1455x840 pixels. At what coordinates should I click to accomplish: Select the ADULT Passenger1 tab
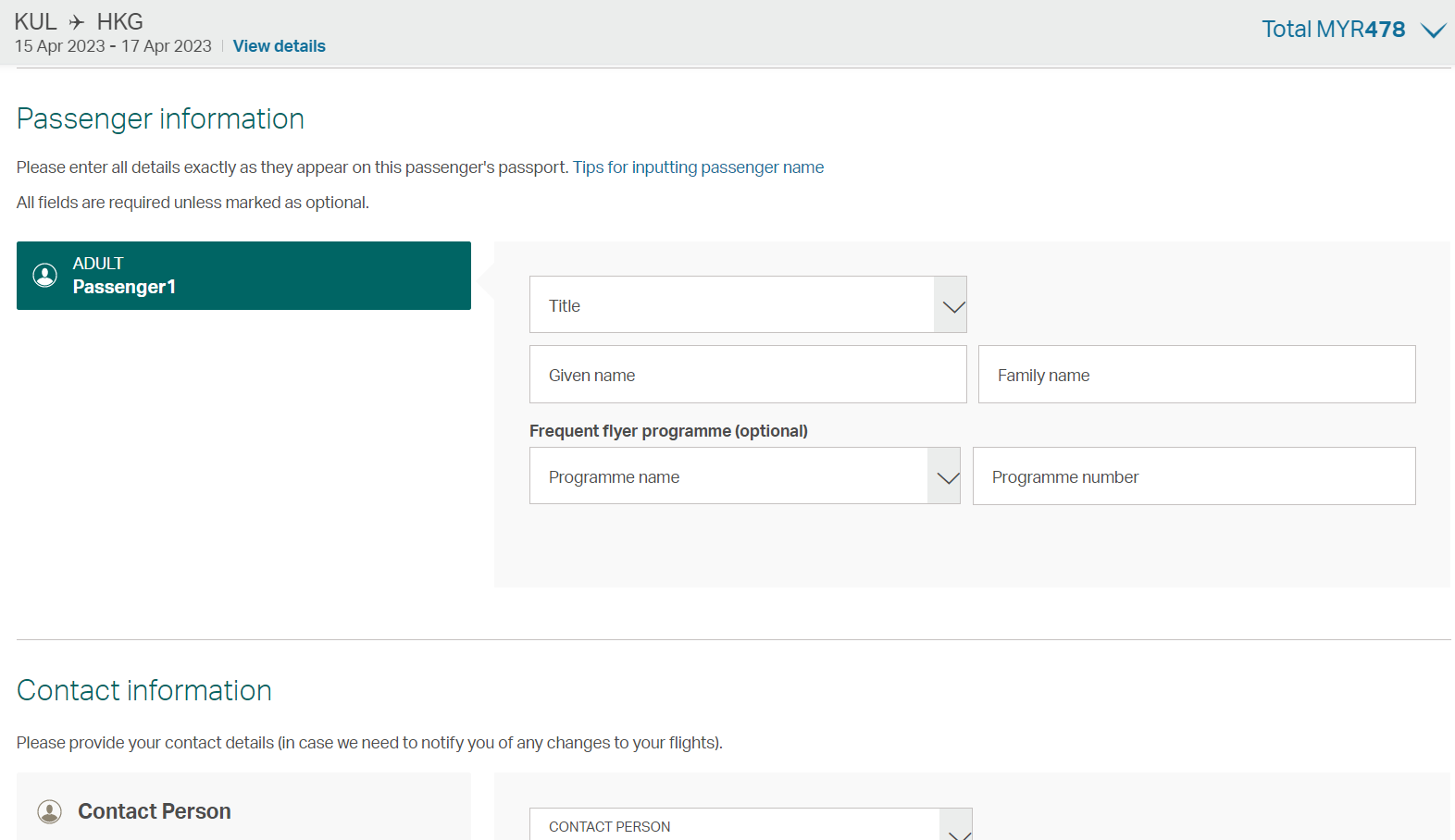243,276
